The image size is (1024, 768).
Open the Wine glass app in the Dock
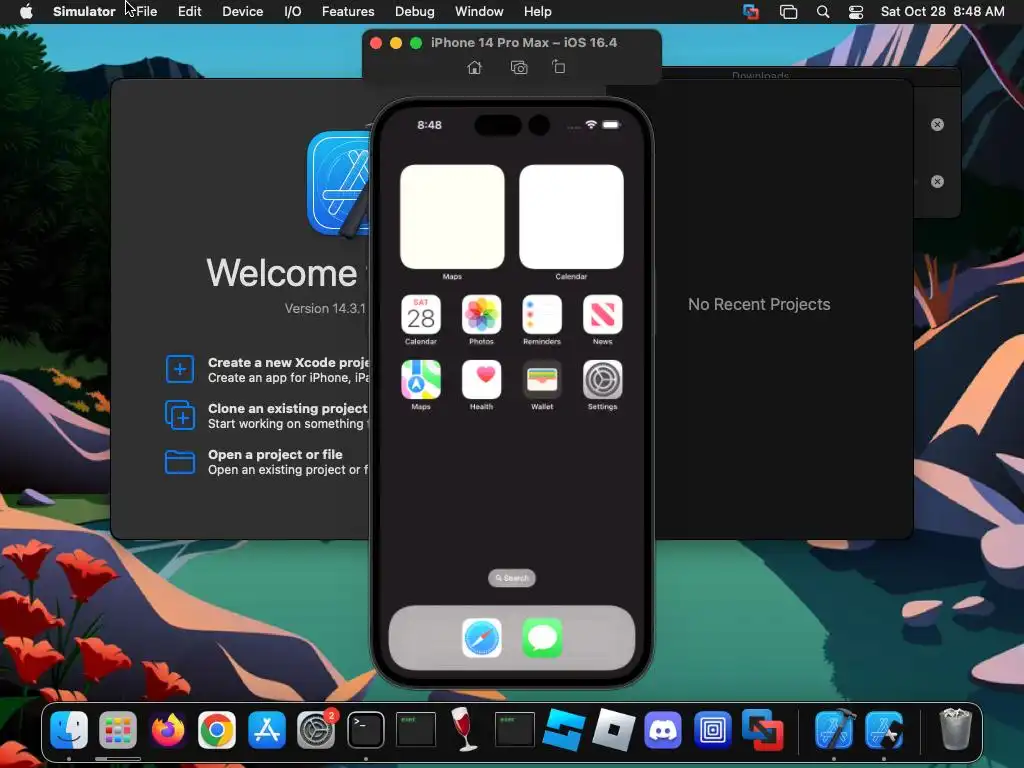[x=464, y=729]
